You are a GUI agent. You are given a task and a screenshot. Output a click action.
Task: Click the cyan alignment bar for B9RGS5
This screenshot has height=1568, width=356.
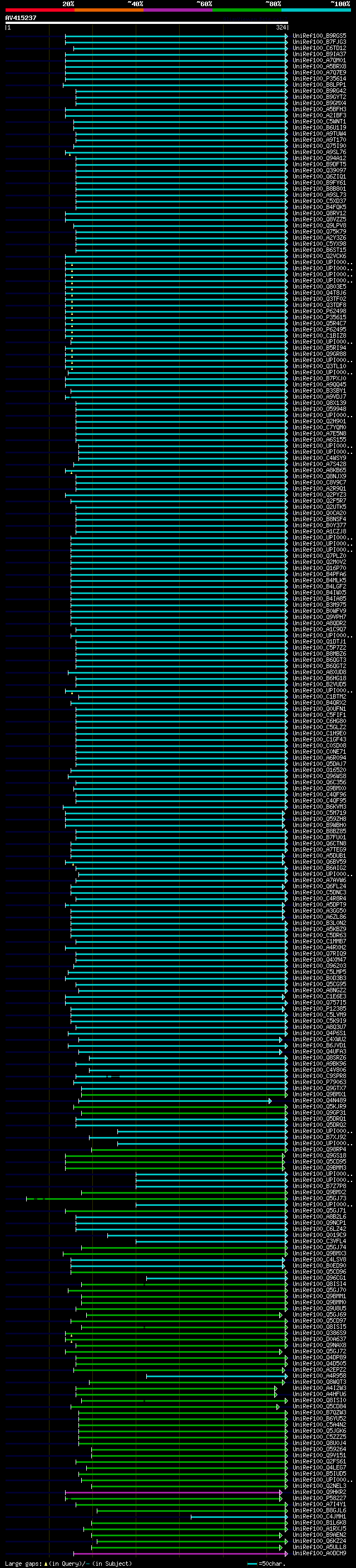click(176, 36)
